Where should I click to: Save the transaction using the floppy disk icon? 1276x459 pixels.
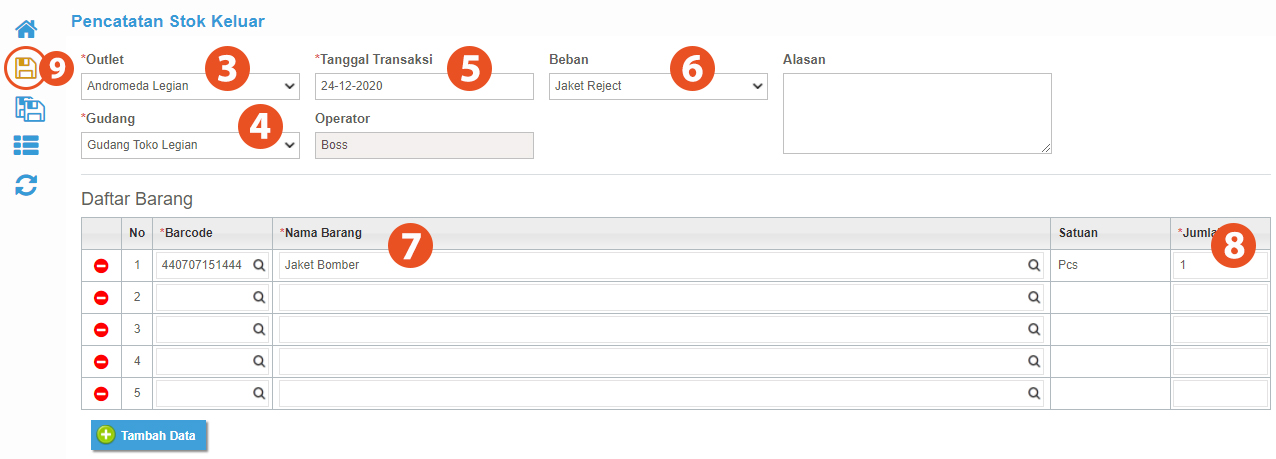(x=26, y=68)
